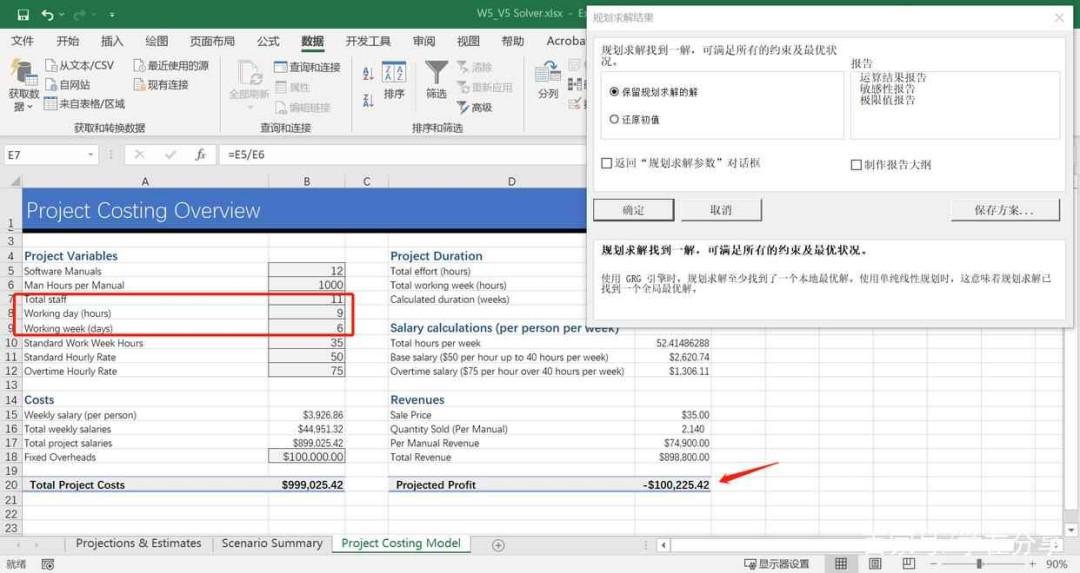Click the 确定 button in the Solver dialog

click(633, 210)
